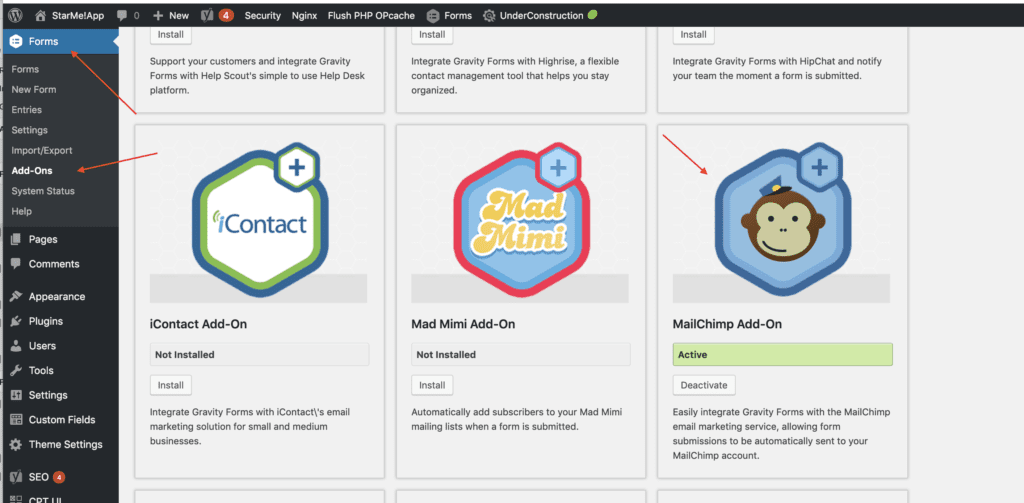The height and width of the screenshot is (503, 1024).
Task: Click the SEO Yoast sidebar icon
Action: pos(16,477)
